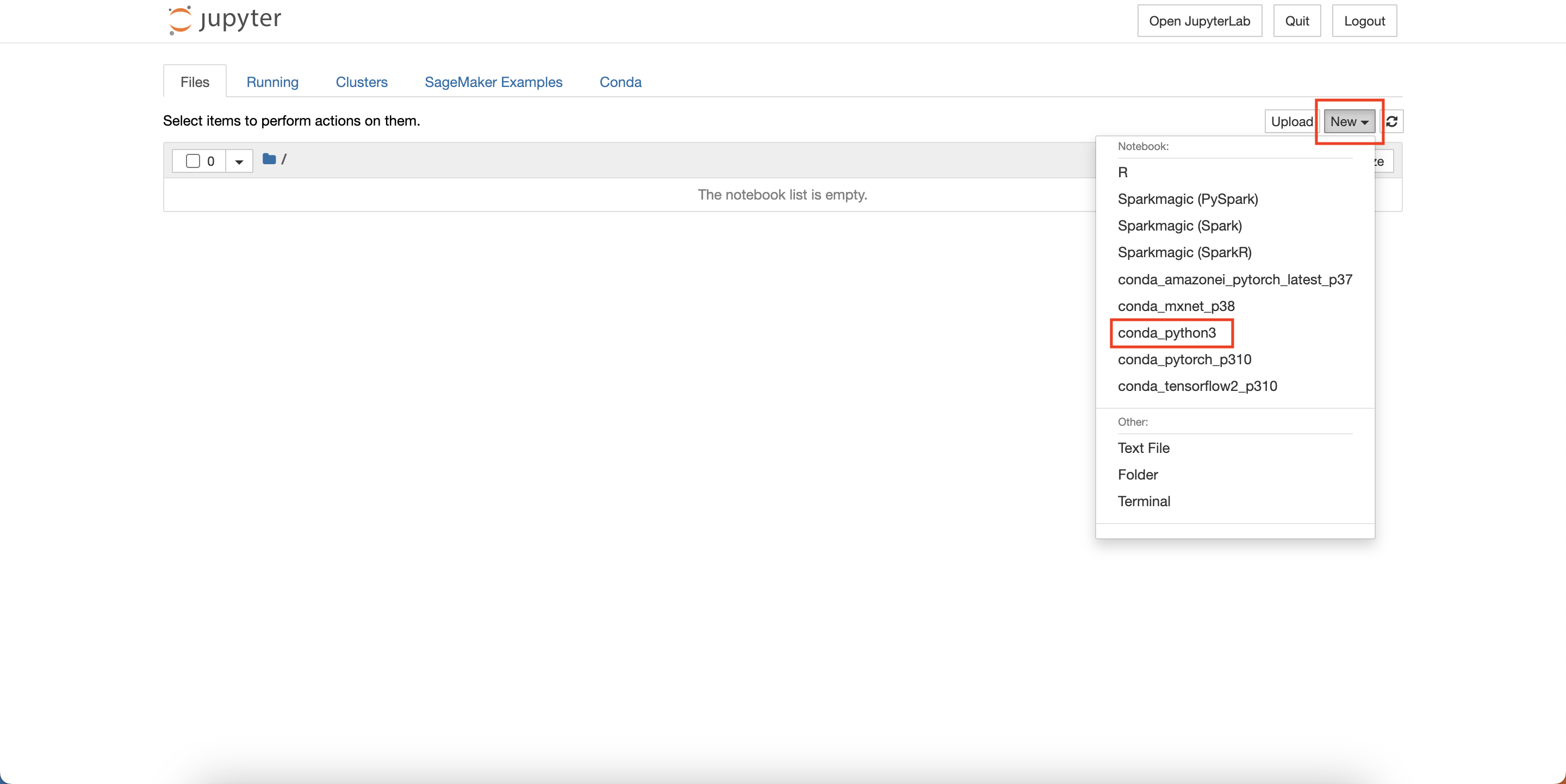1566x784 pixels.
Task: Open the SageMaker Examples tab
Action: coord(493,82)
